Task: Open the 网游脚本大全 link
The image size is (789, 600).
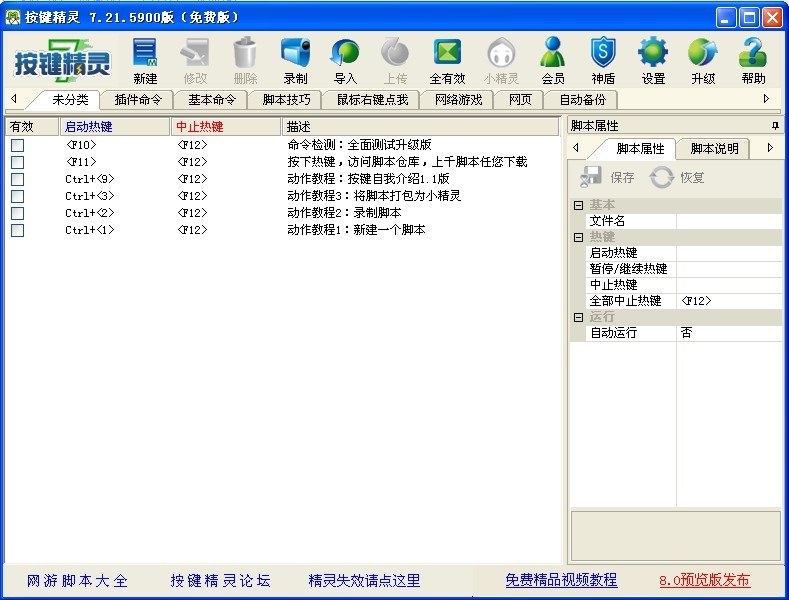Action: (x=77, y=581)
